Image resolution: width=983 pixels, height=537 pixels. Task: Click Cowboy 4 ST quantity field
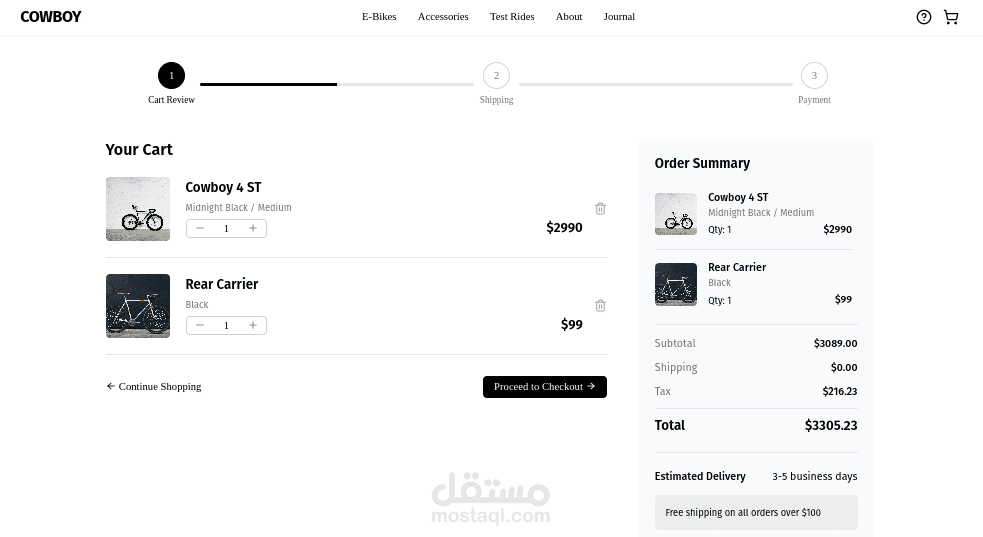pyautogui.click(x=226, y=229)
